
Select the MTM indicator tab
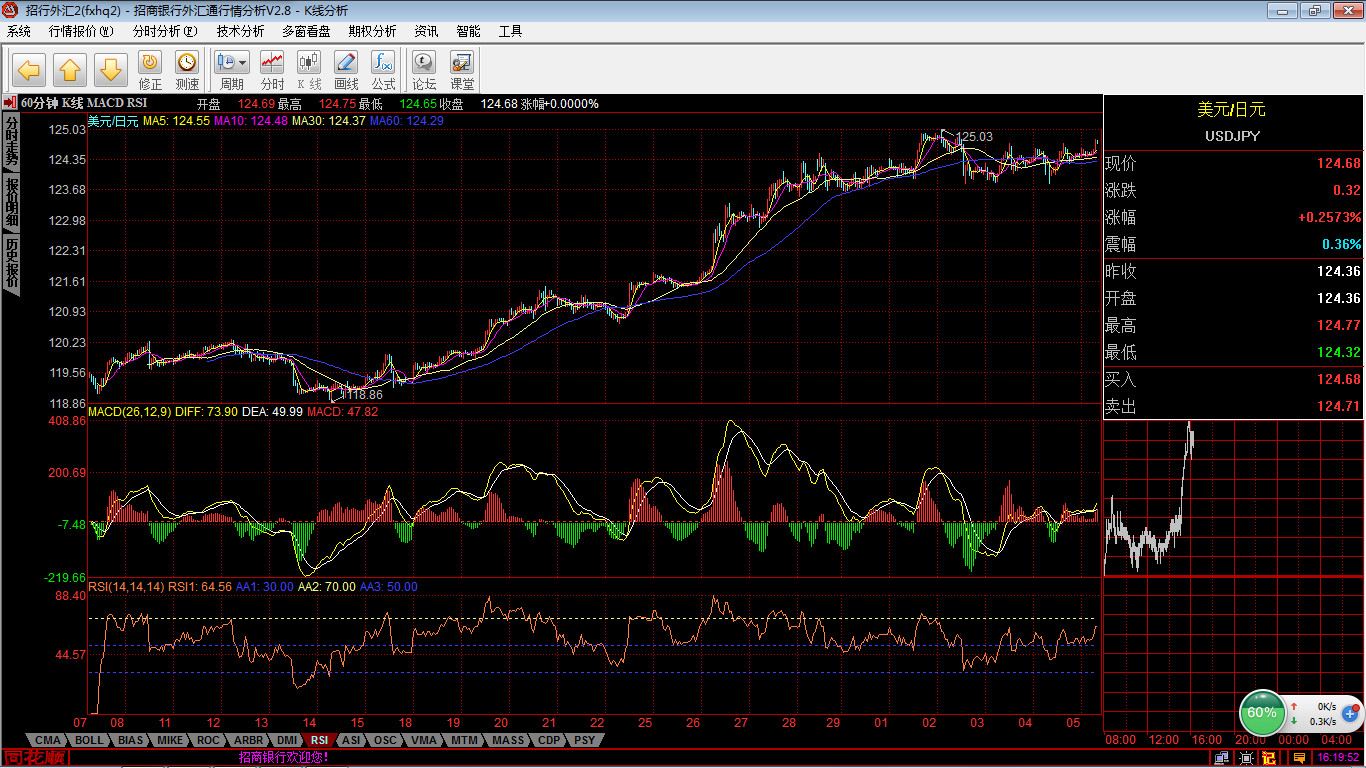coord(464,740)
